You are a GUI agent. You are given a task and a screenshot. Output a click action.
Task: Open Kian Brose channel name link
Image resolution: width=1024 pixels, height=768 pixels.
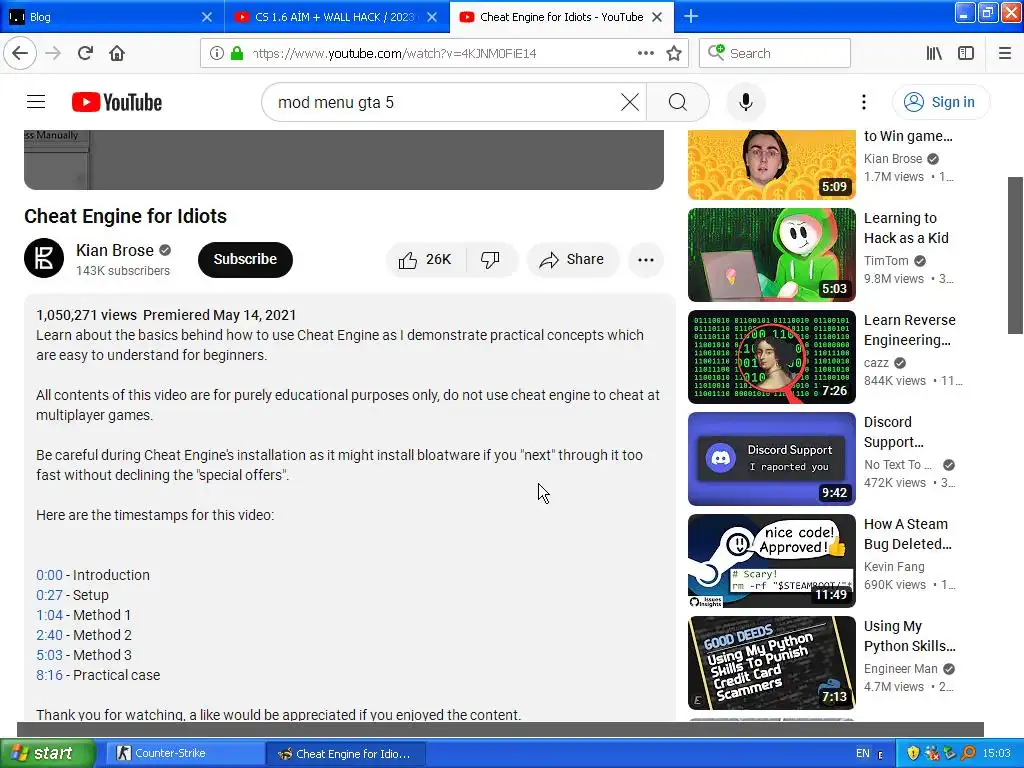click(x=115, y=250)
